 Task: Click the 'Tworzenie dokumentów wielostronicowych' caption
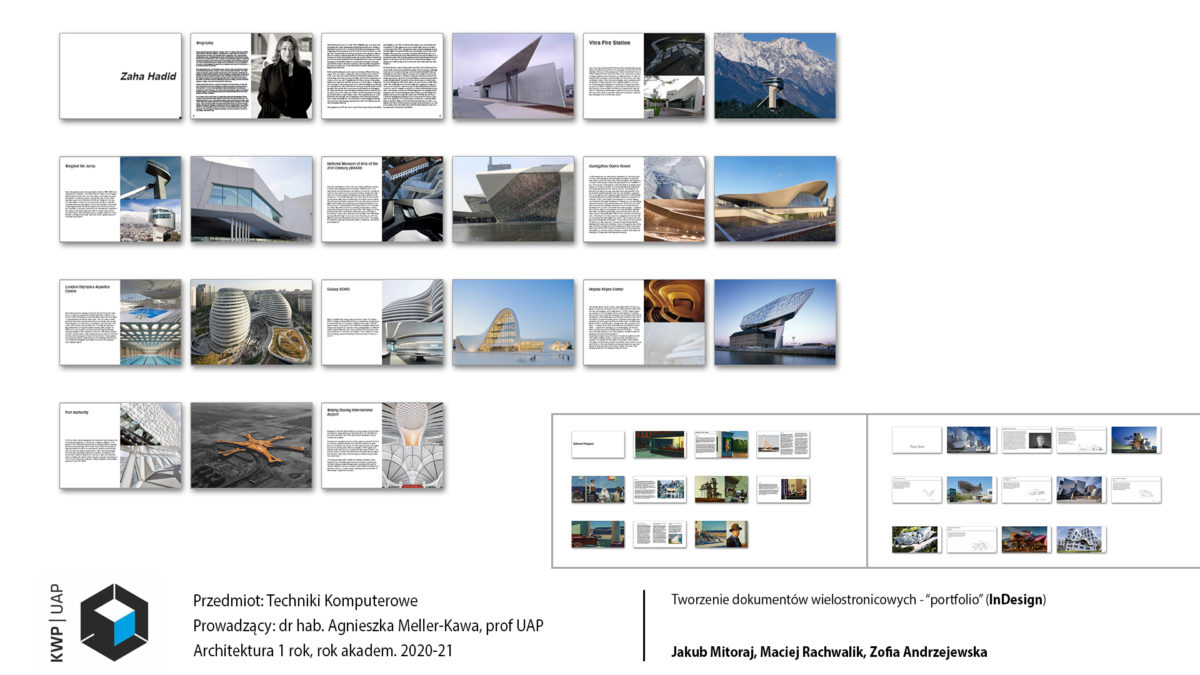click(858, 600)
